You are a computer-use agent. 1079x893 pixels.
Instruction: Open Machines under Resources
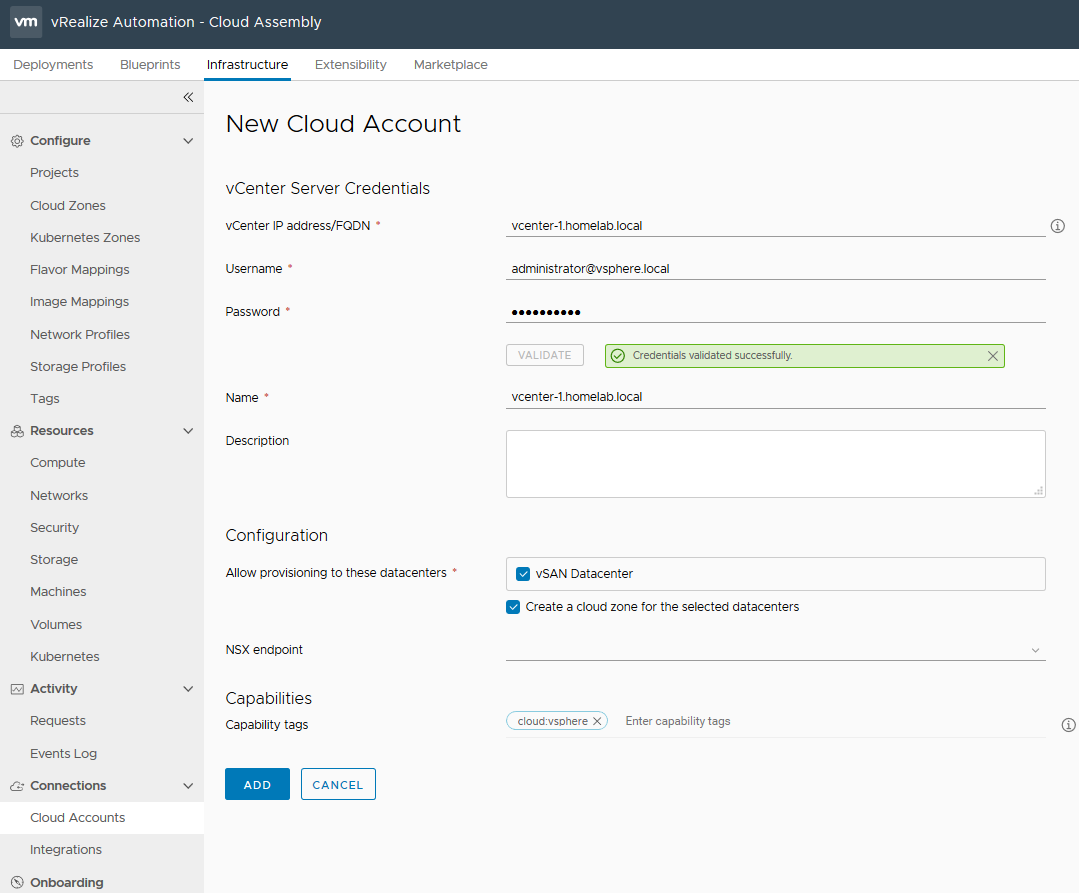(x=58, y=592)
